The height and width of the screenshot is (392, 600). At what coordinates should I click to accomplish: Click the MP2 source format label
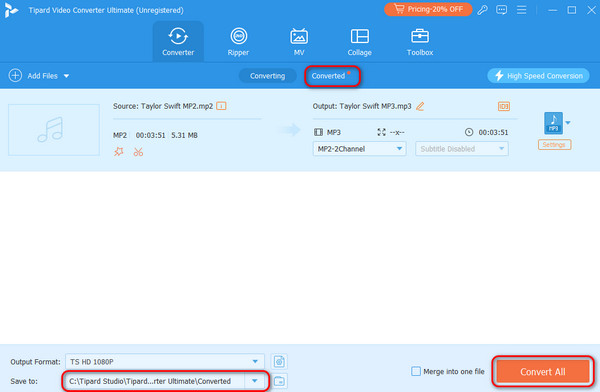click(x=120, y=135)
